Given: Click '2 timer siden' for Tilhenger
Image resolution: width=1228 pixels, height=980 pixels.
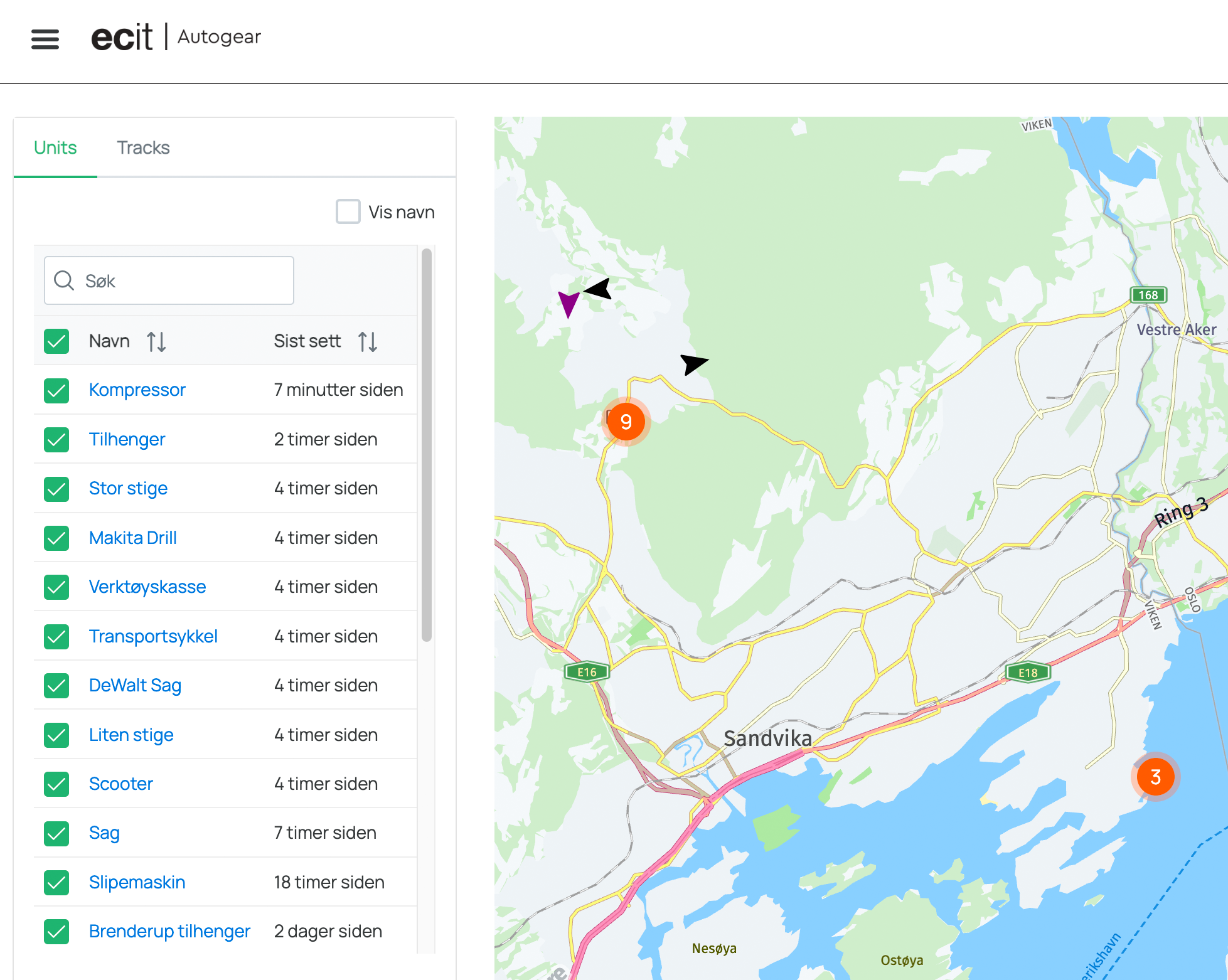Looking at the screenshot, I should click(x=326, y=439).
